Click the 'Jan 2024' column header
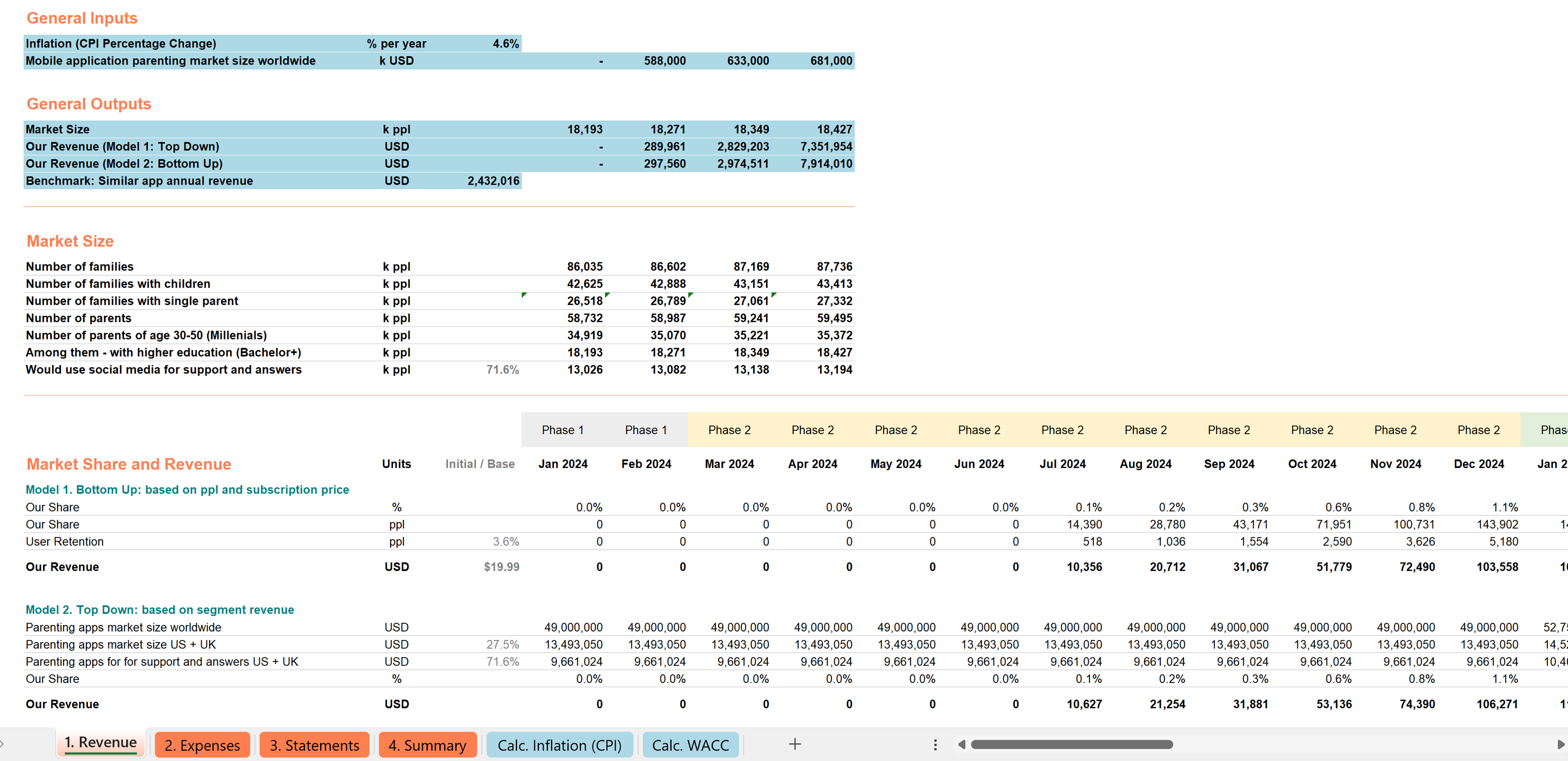The height and width of the screenshot is (761, 1568). (563, 463)
